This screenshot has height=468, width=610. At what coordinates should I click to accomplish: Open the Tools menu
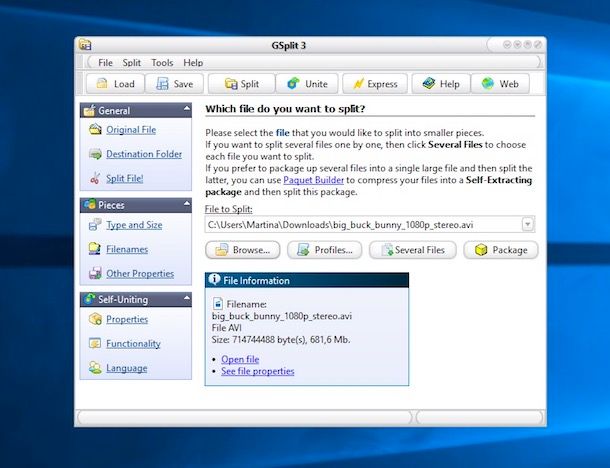[162, 63]
